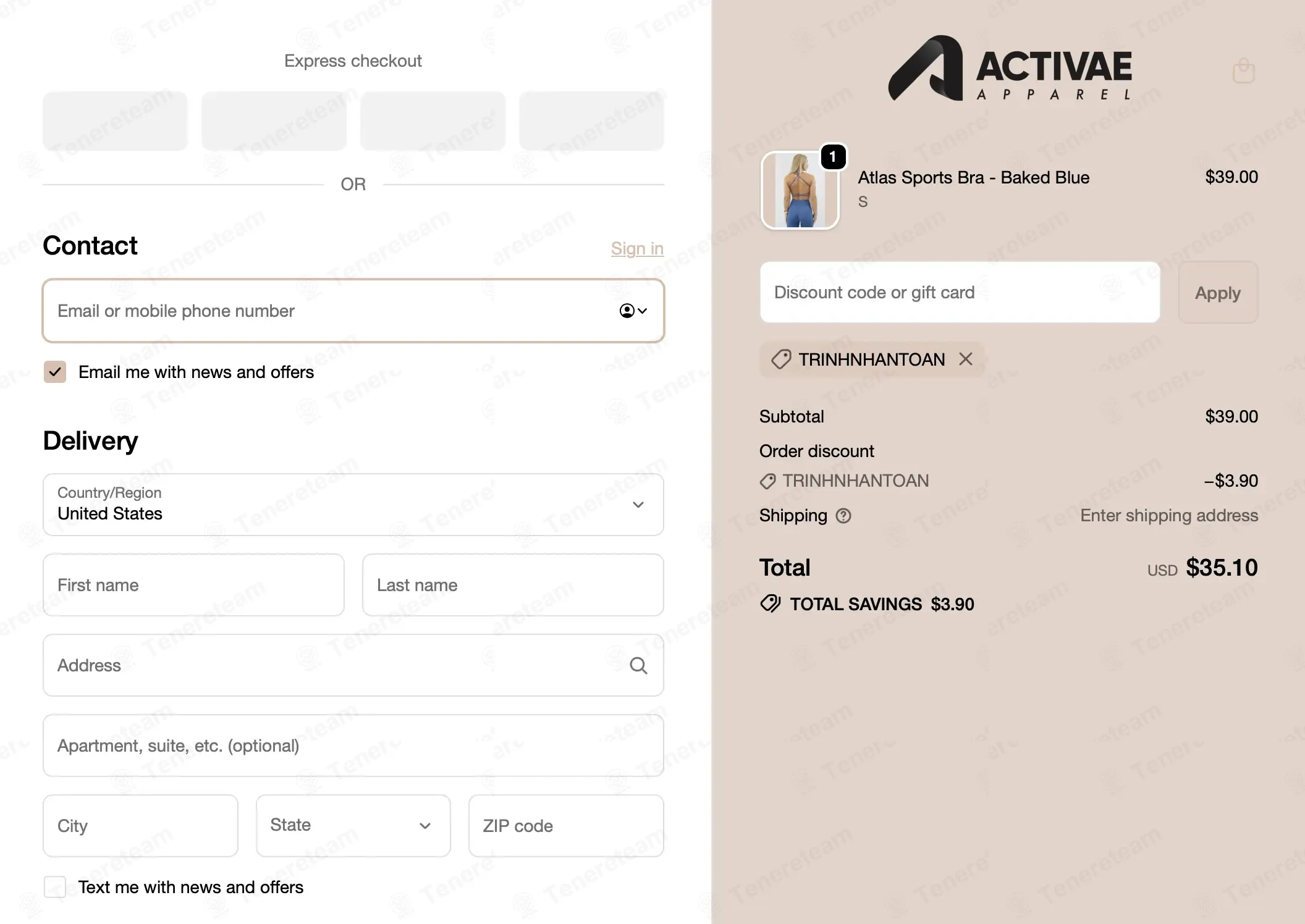The width and height of the screenshot is (1305, 924).
Task: Click the tag icon on applied discount chip
Action: tap(781, 359)
